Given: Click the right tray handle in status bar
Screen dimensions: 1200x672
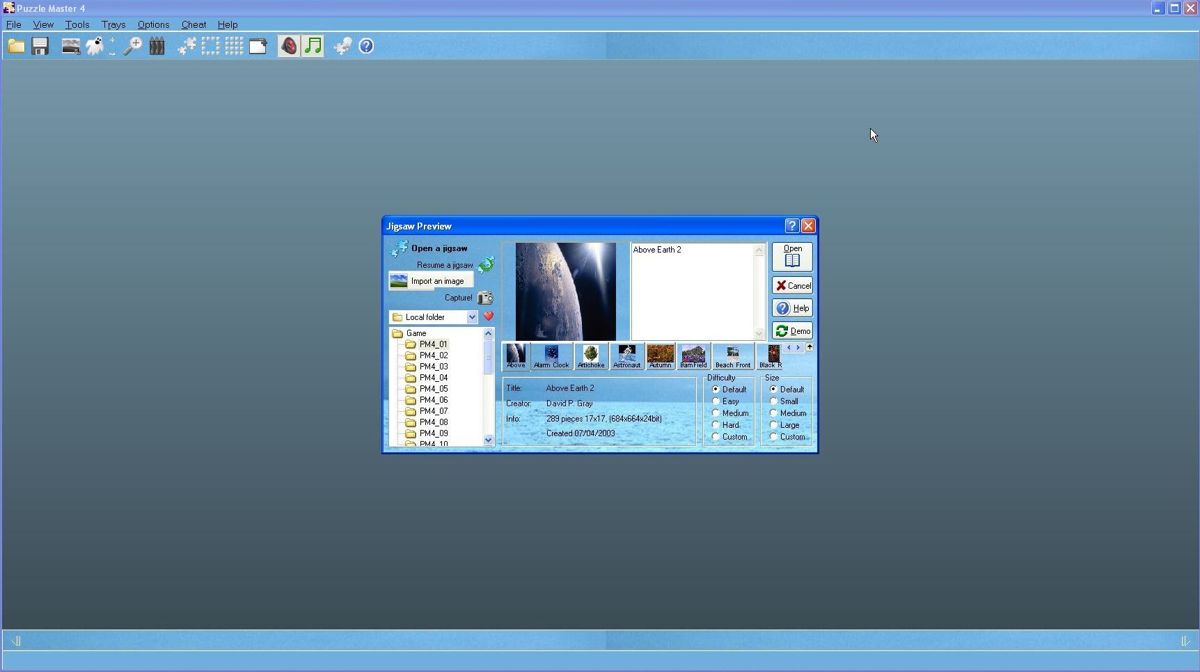Looking at the screenshot, I should click(x=1185, y=641).
